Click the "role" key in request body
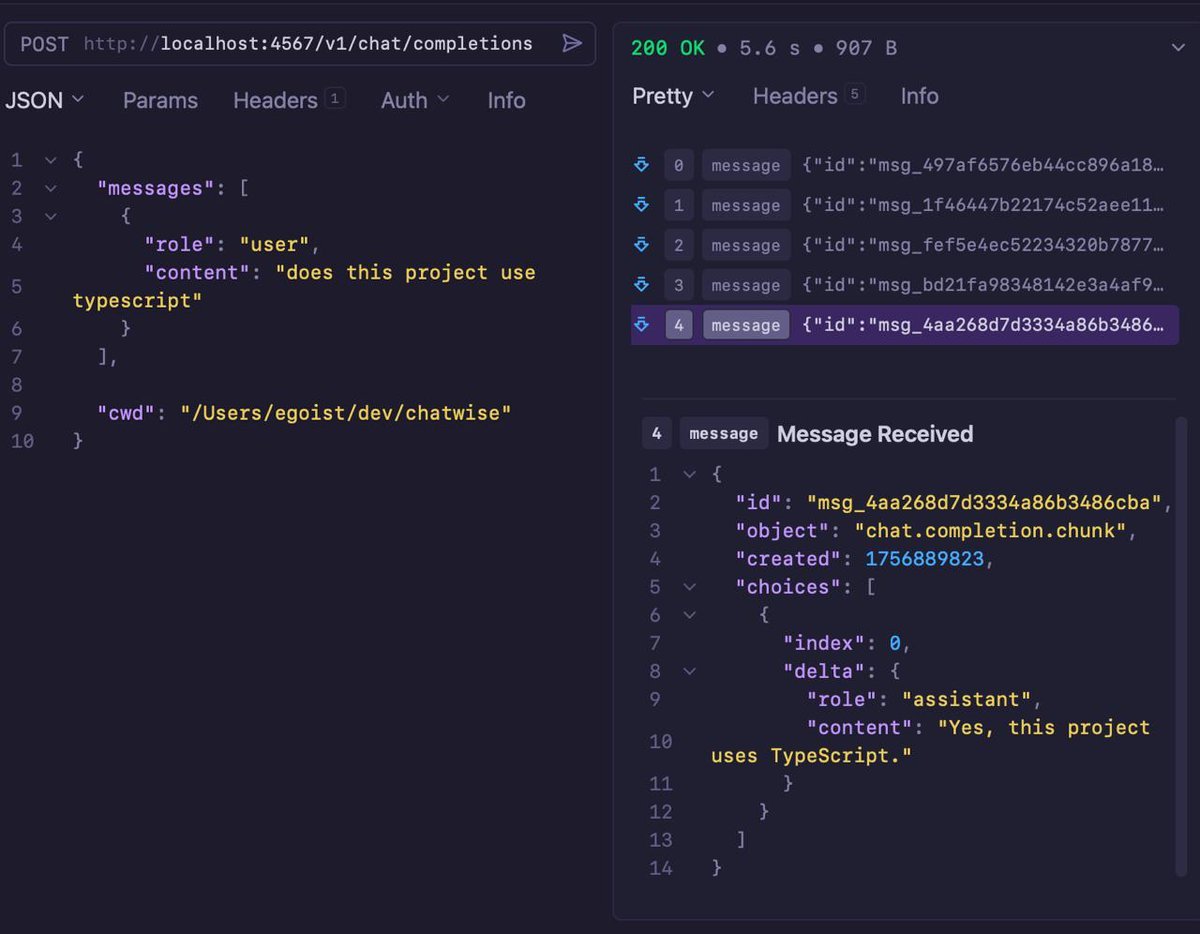 pos(179,244)
